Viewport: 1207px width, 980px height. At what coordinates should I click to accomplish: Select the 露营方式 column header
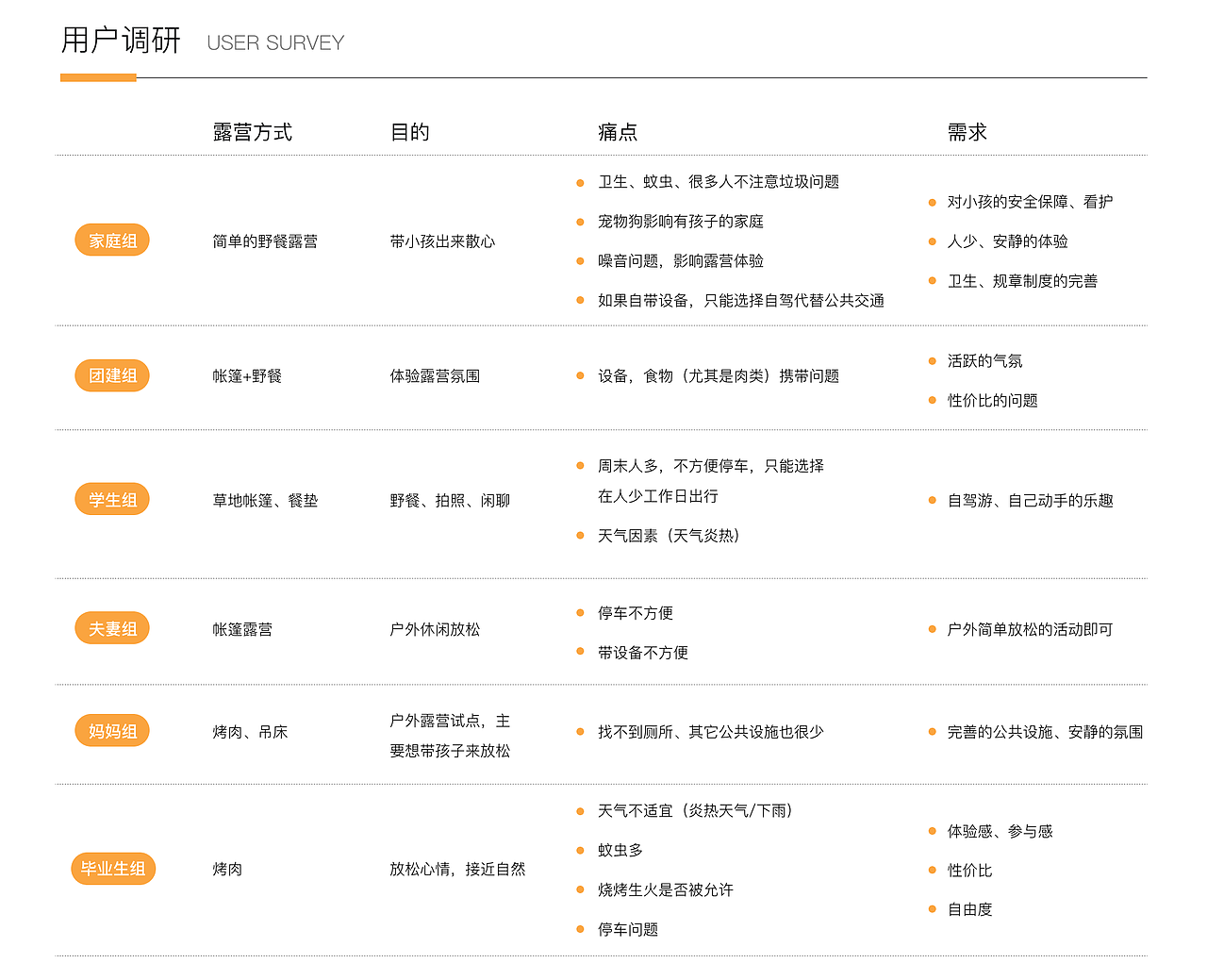click(x=253, y=132)
